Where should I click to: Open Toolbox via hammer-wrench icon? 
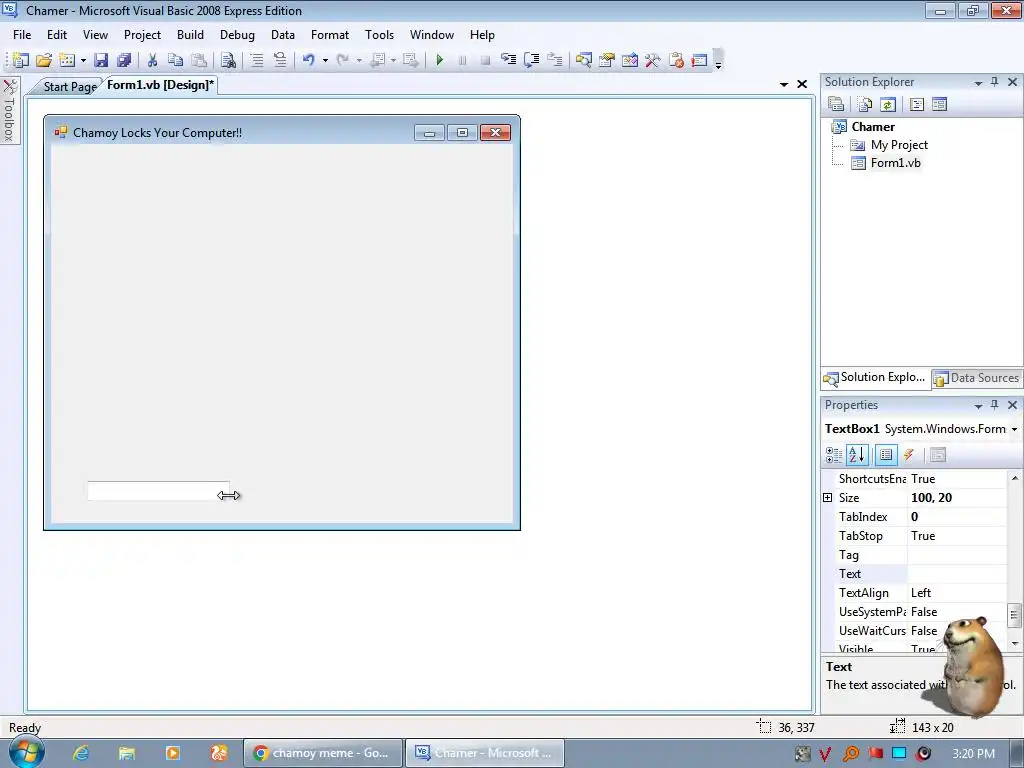click(x=652, y=60)
